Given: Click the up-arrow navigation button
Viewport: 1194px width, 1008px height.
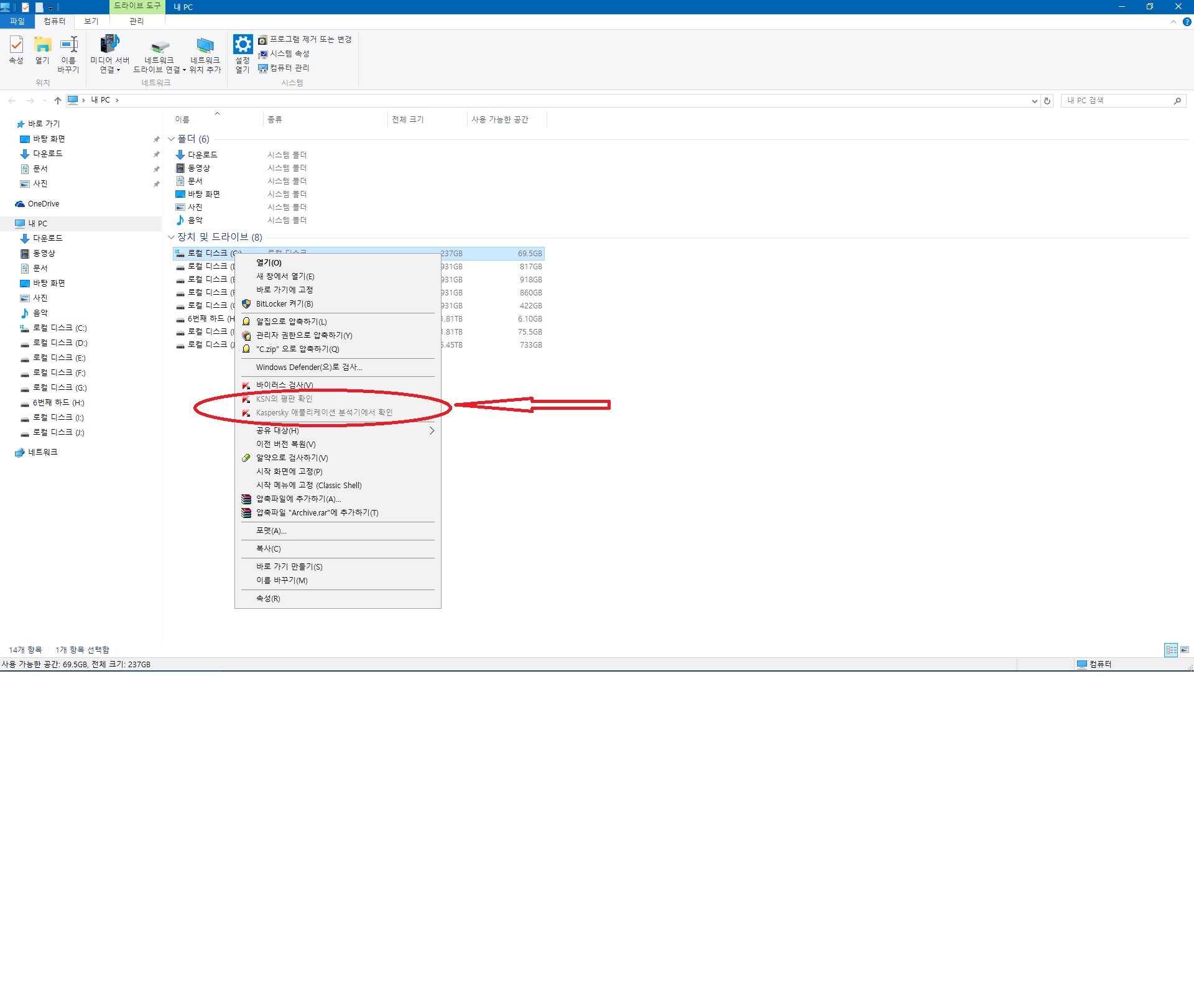Looking at the screenshot, I should (58, 100).
